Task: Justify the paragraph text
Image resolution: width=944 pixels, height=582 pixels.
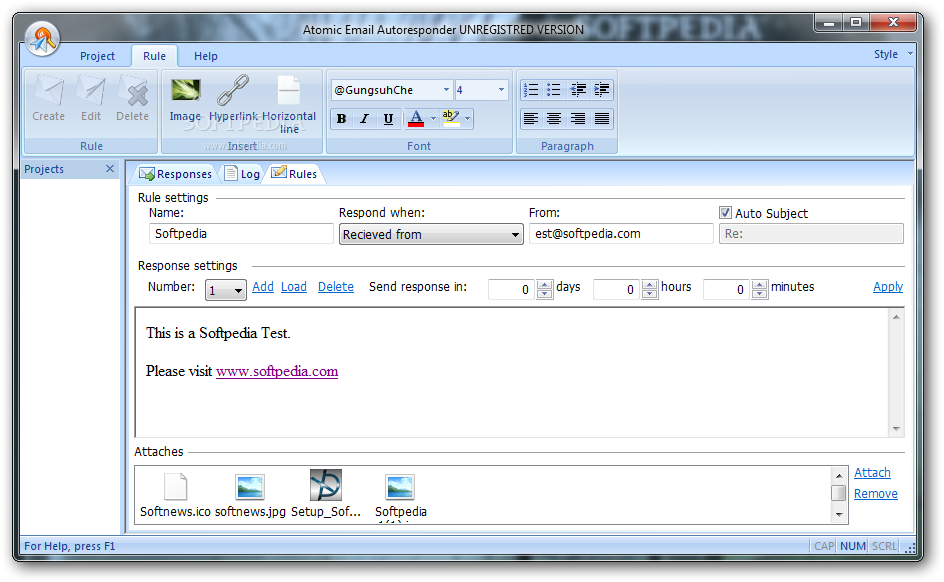Action: [601, 119]
